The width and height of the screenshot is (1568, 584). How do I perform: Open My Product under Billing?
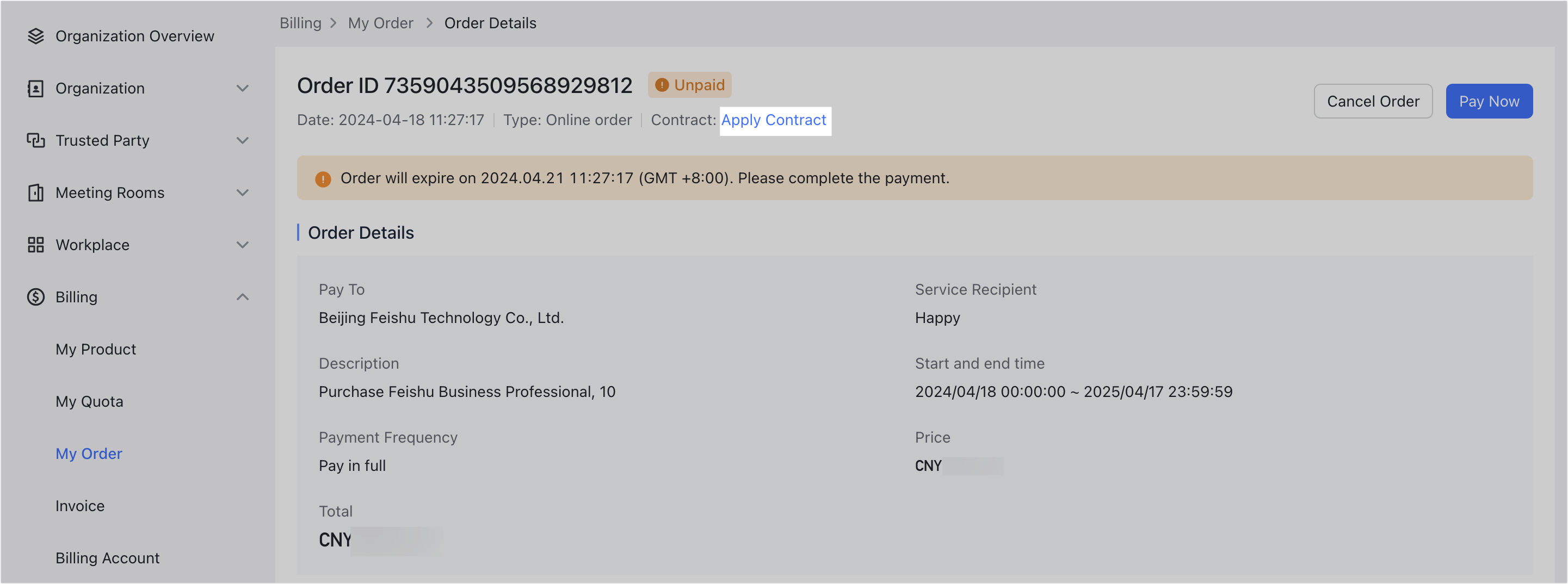[x=96, y=349]
